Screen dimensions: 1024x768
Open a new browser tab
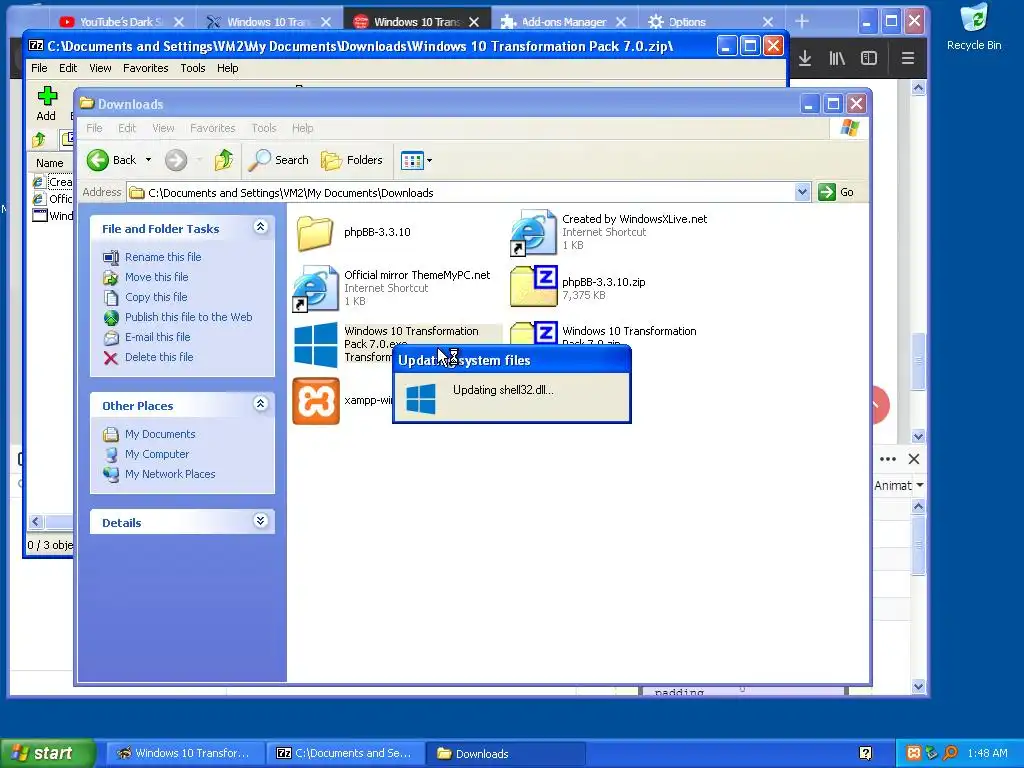click(802, 22)
